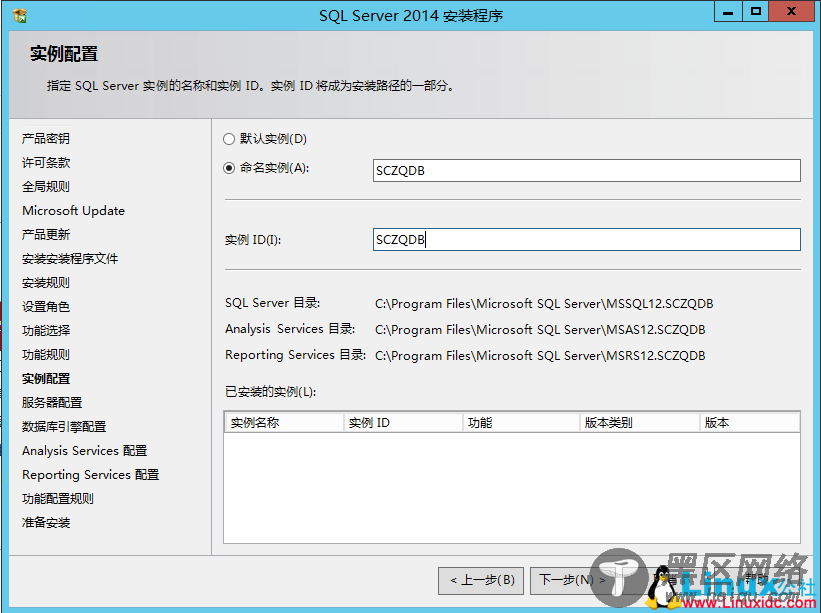Click the 版本类别 column header
Screen dimensions: 821x613
tap(640, 423)
